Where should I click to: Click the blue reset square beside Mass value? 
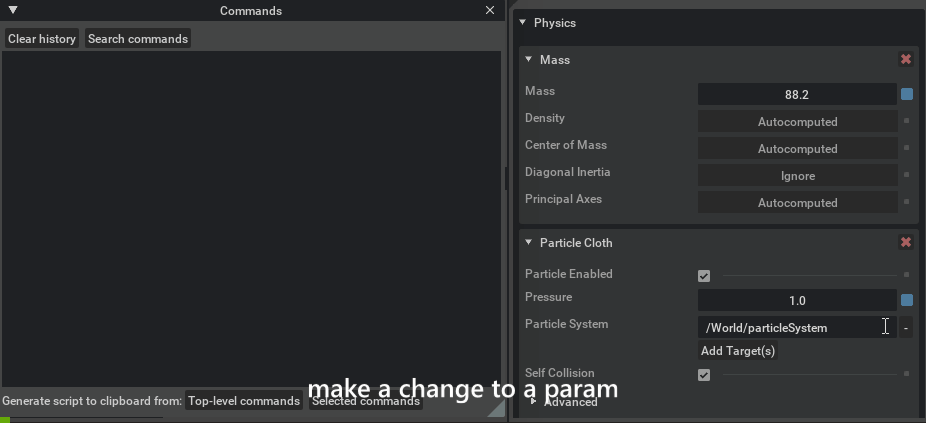[x=907, y=94]
